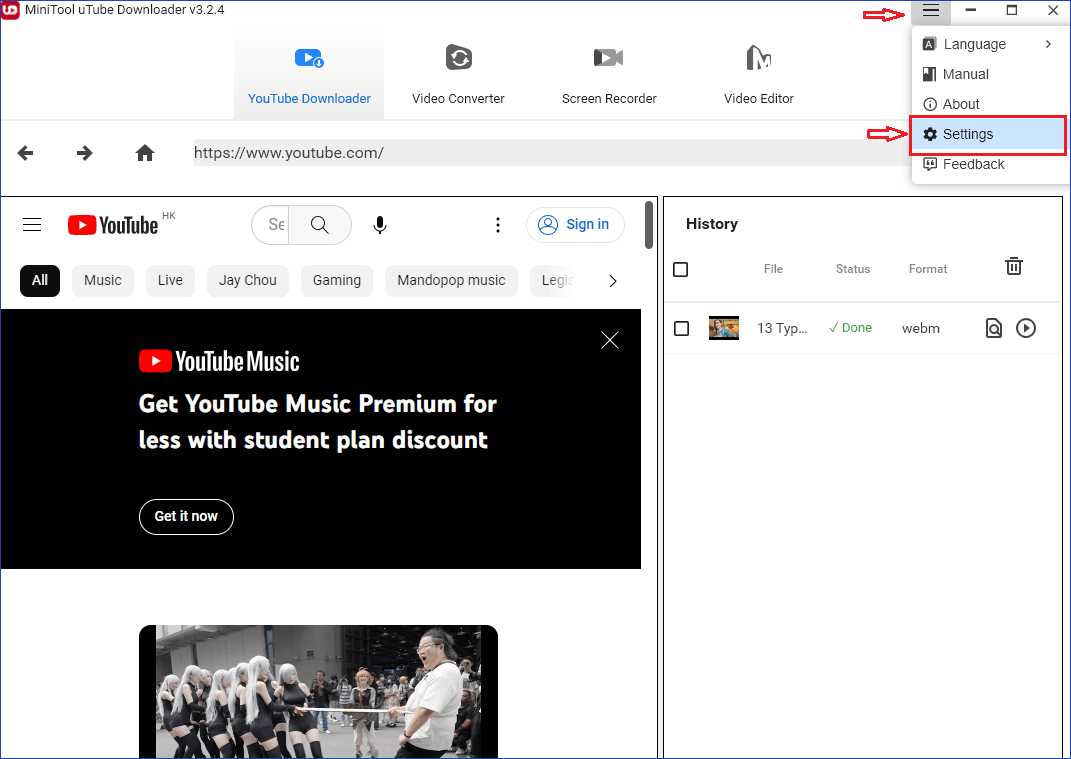Select all history items via header checkbox
This screenshot has height=759, width=1071.
[x=681, y=269]
